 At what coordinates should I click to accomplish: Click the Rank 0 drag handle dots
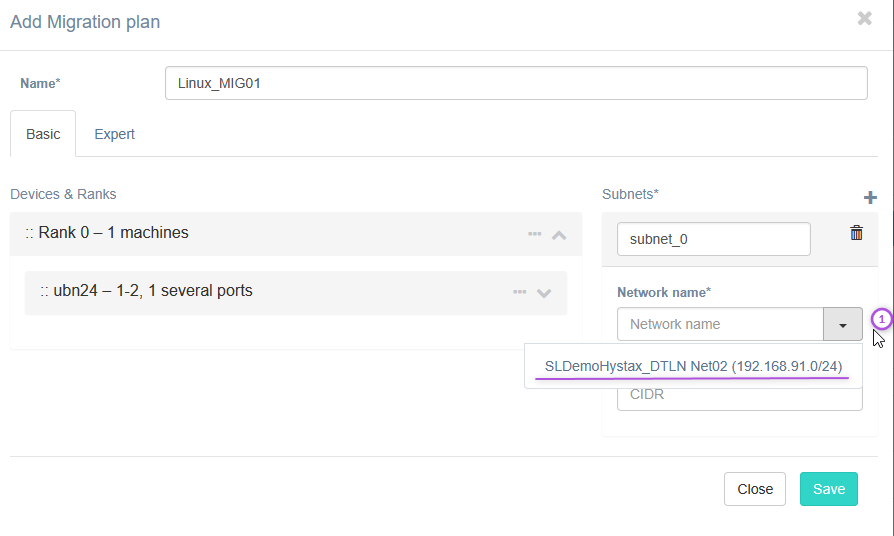(x=30, y=233)
